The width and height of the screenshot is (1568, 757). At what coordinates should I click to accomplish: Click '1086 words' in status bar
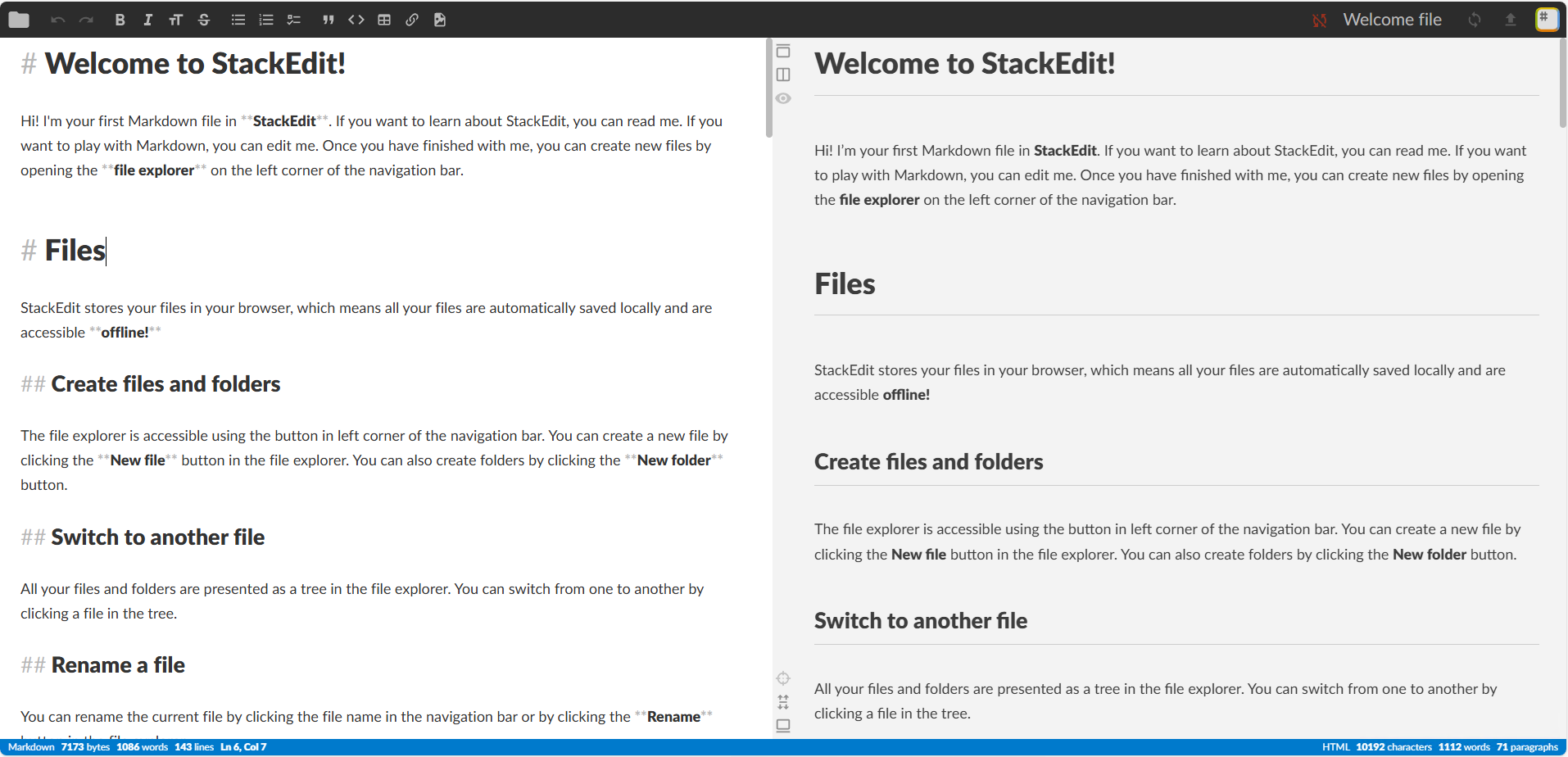pyautogui.click(x=142, y=747)
